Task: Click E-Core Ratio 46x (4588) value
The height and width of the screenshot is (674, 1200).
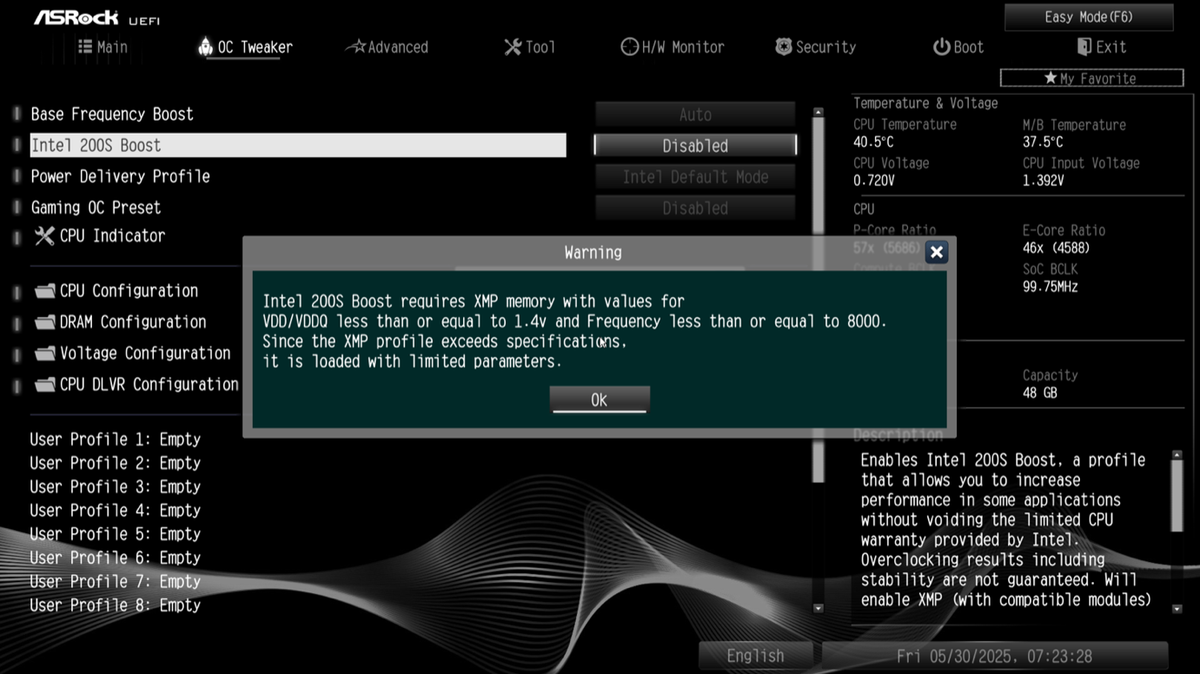Action: point(1056,248)
